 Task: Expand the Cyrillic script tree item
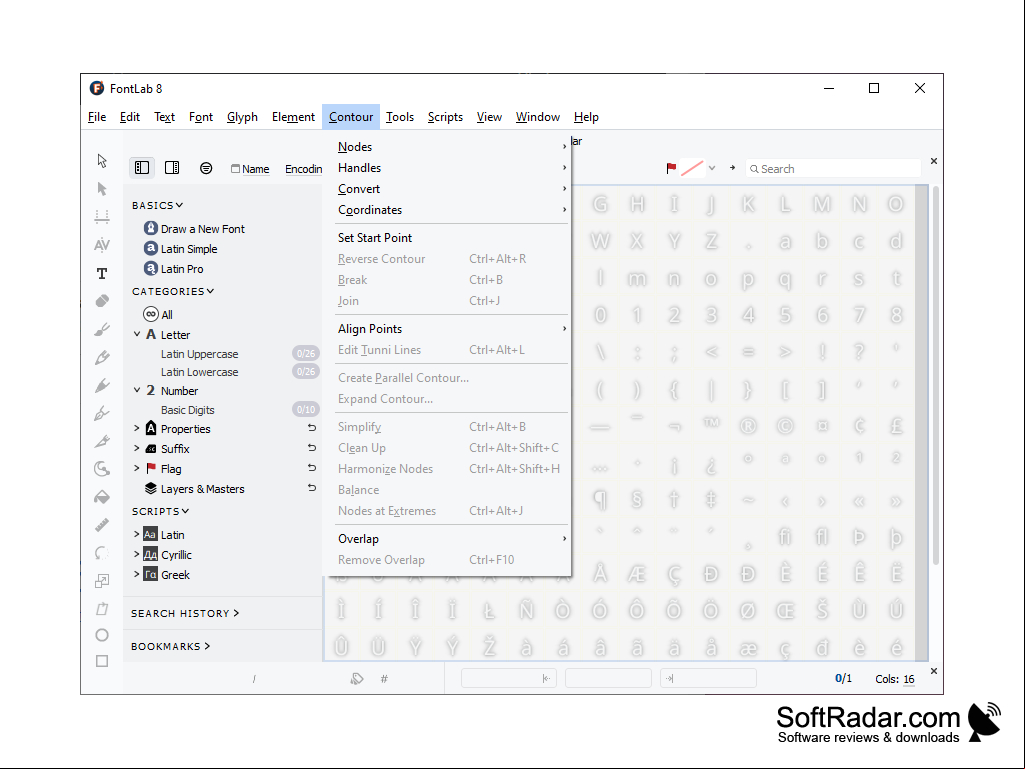[137, 555]
